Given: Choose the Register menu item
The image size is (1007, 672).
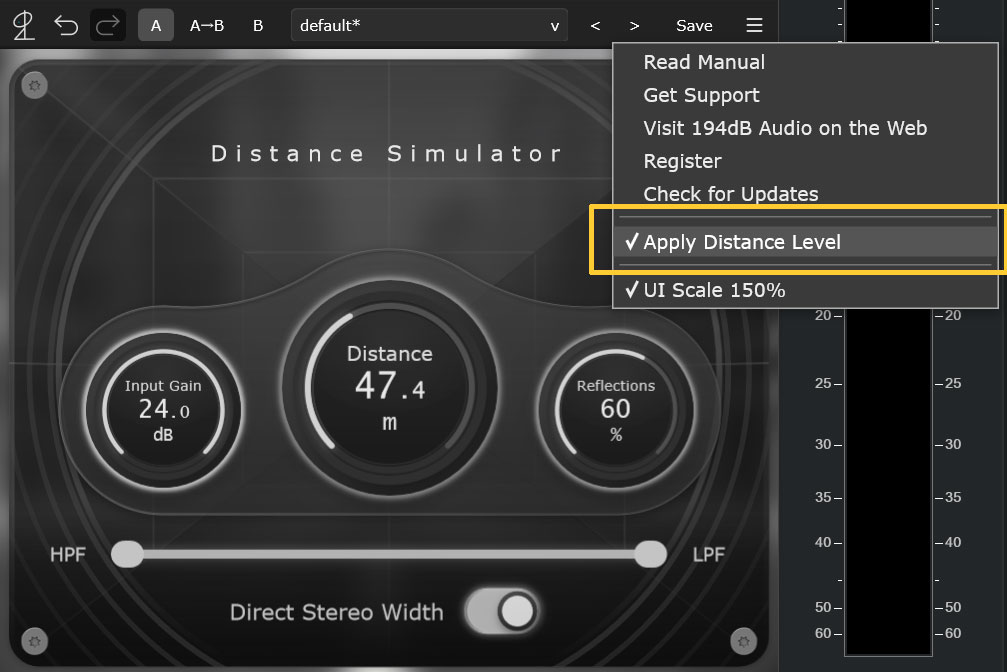Looking at the screenshot, I should (x=805, y=161).
